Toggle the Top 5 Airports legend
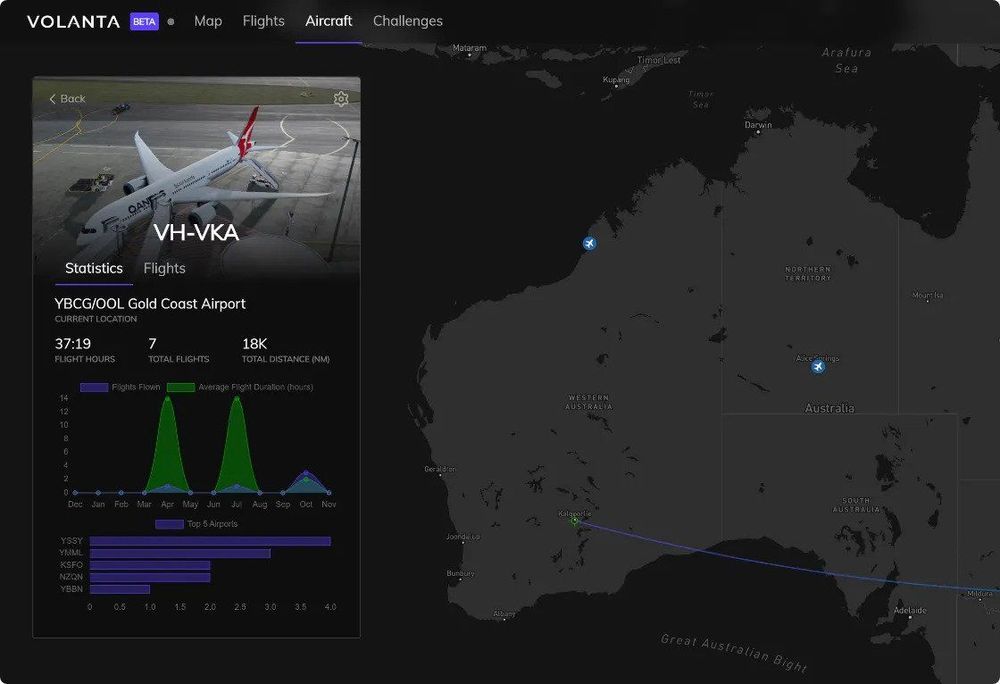Viewport: 1000px width, 684px height. tap(210, 522)
